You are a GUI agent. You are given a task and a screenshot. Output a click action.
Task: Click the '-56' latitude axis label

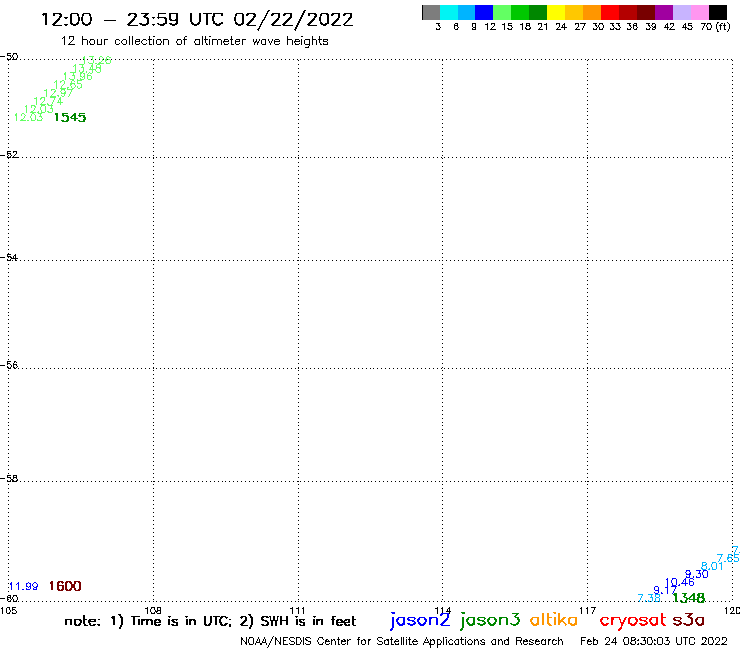(9, 365)
